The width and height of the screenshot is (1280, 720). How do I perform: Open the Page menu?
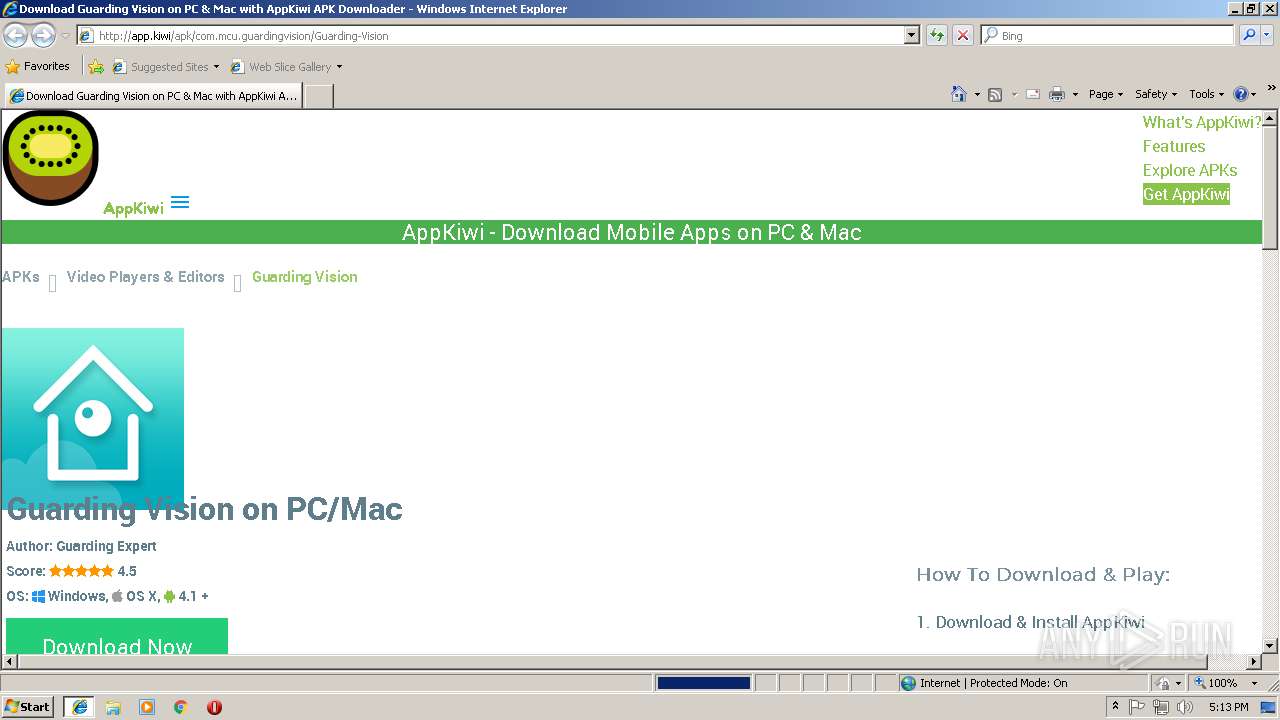point(1106,94)
